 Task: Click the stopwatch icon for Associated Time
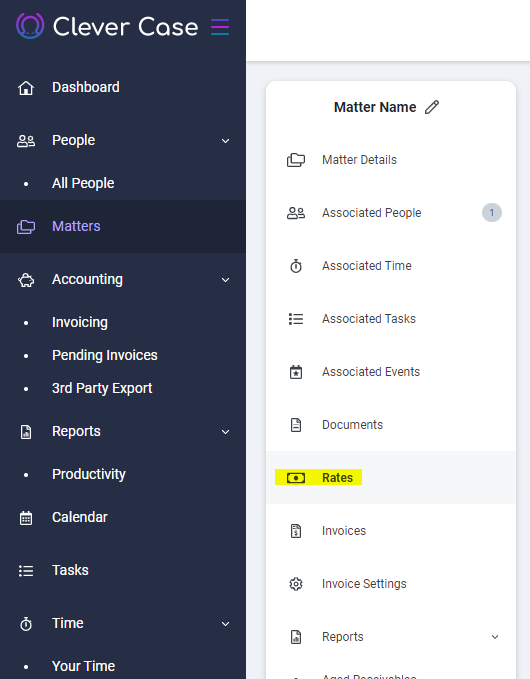[296, 266]
